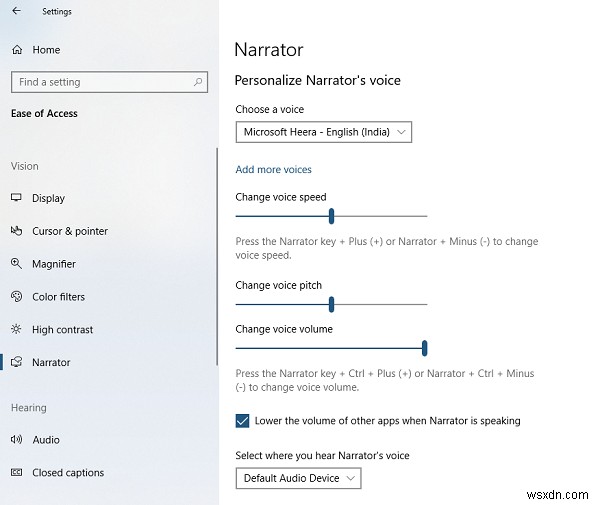Click the Magnifier icon
This screenshot has width=600, height=505.
(16, 264)
